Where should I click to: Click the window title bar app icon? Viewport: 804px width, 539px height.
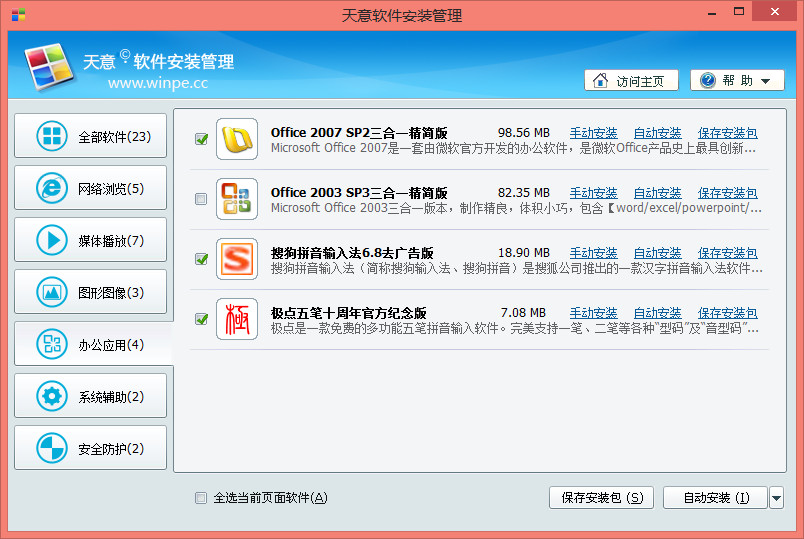[18, 15]
